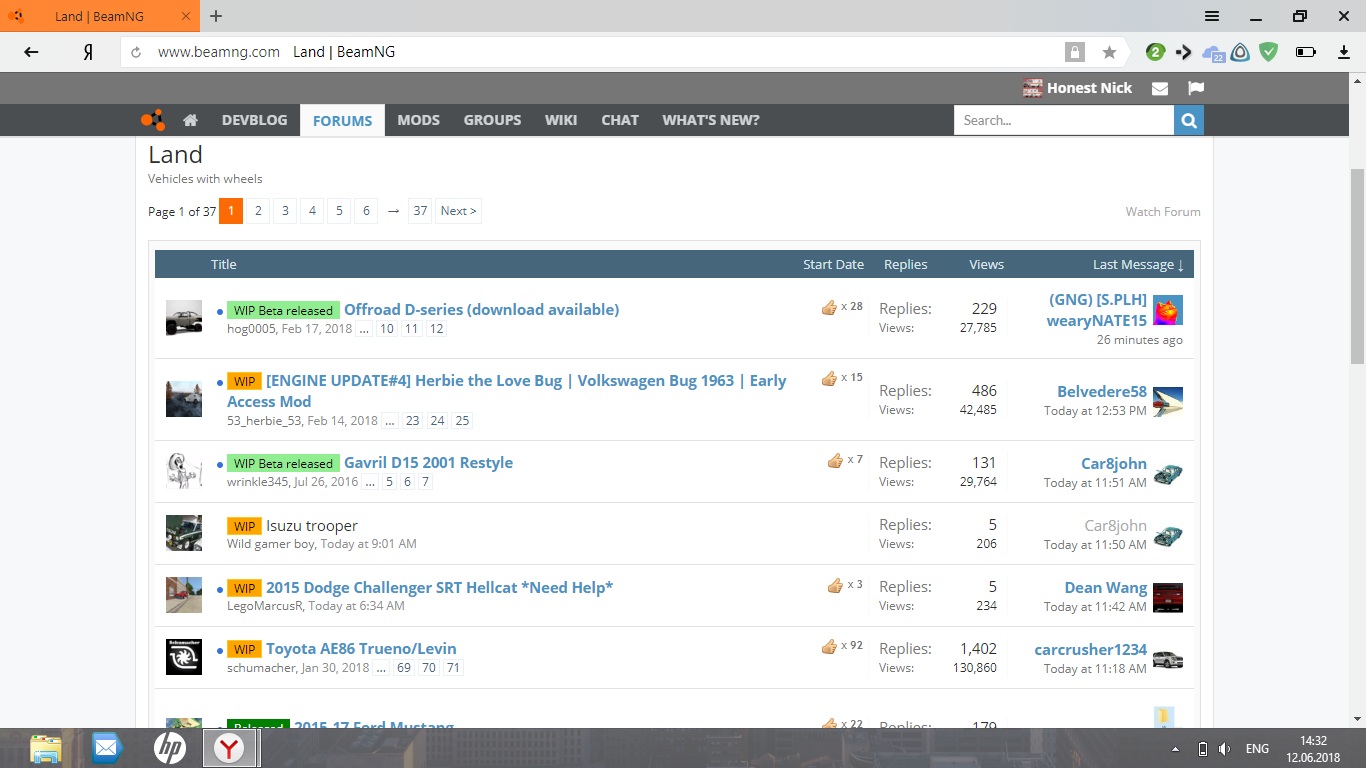
Task: Click the battery saver icon in toolbar
Action: [1306, 52]
